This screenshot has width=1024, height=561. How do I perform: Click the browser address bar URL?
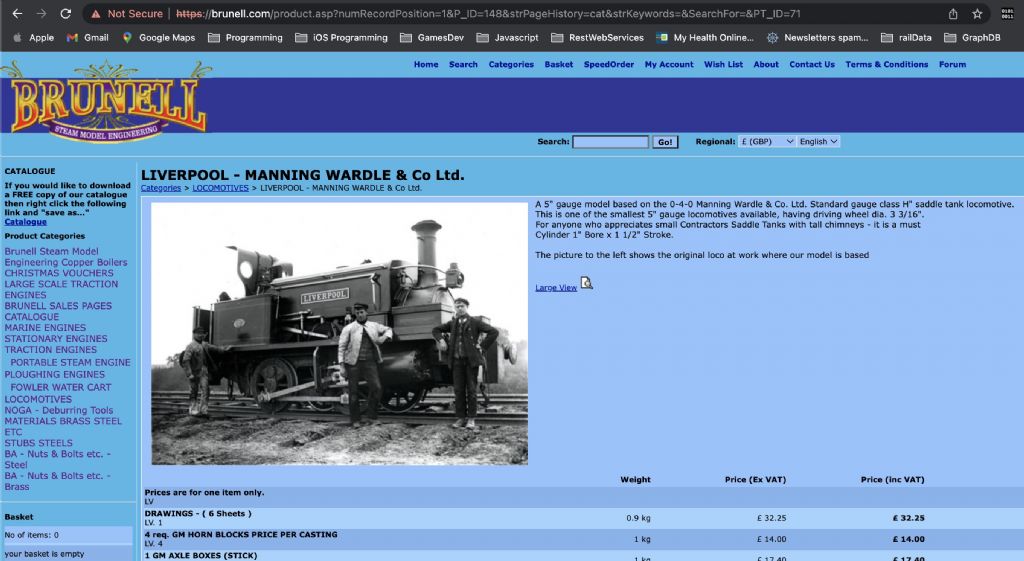coord(488,14)
